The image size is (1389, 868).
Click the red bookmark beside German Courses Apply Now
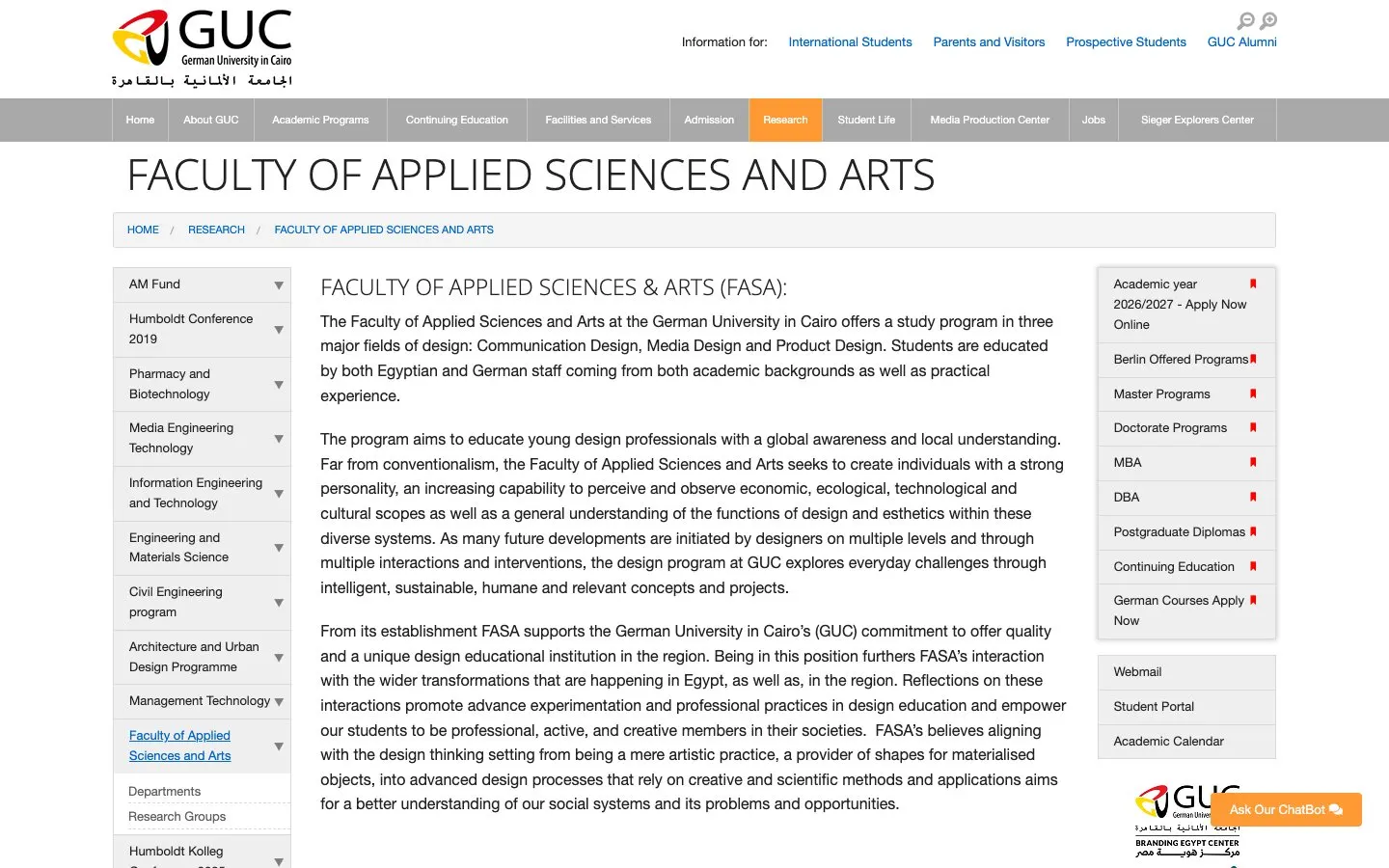click(1253, 600)
